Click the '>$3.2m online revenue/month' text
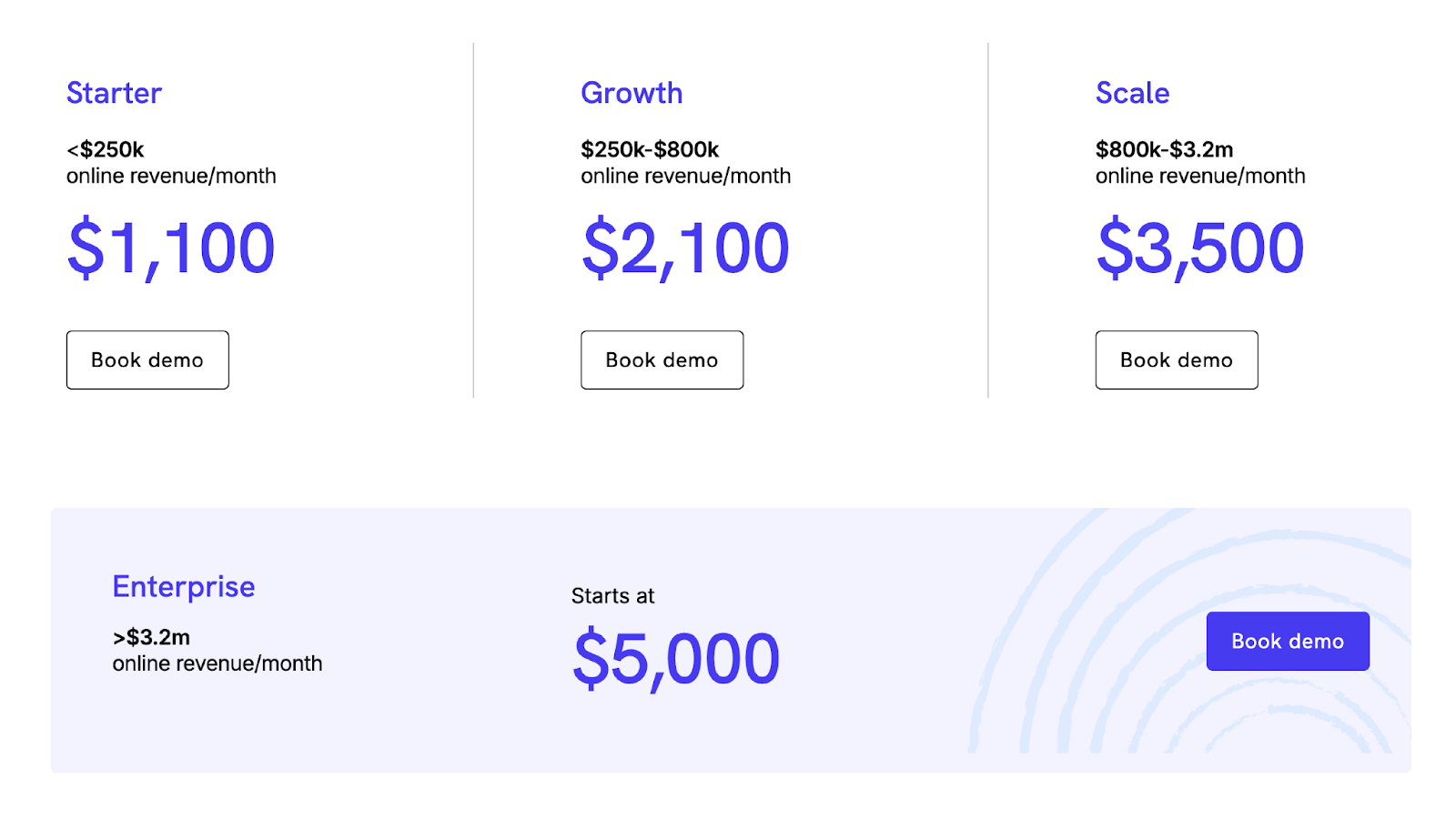Image resolution: width=1456 pixels, height=840 pixels. click(217, 650)
